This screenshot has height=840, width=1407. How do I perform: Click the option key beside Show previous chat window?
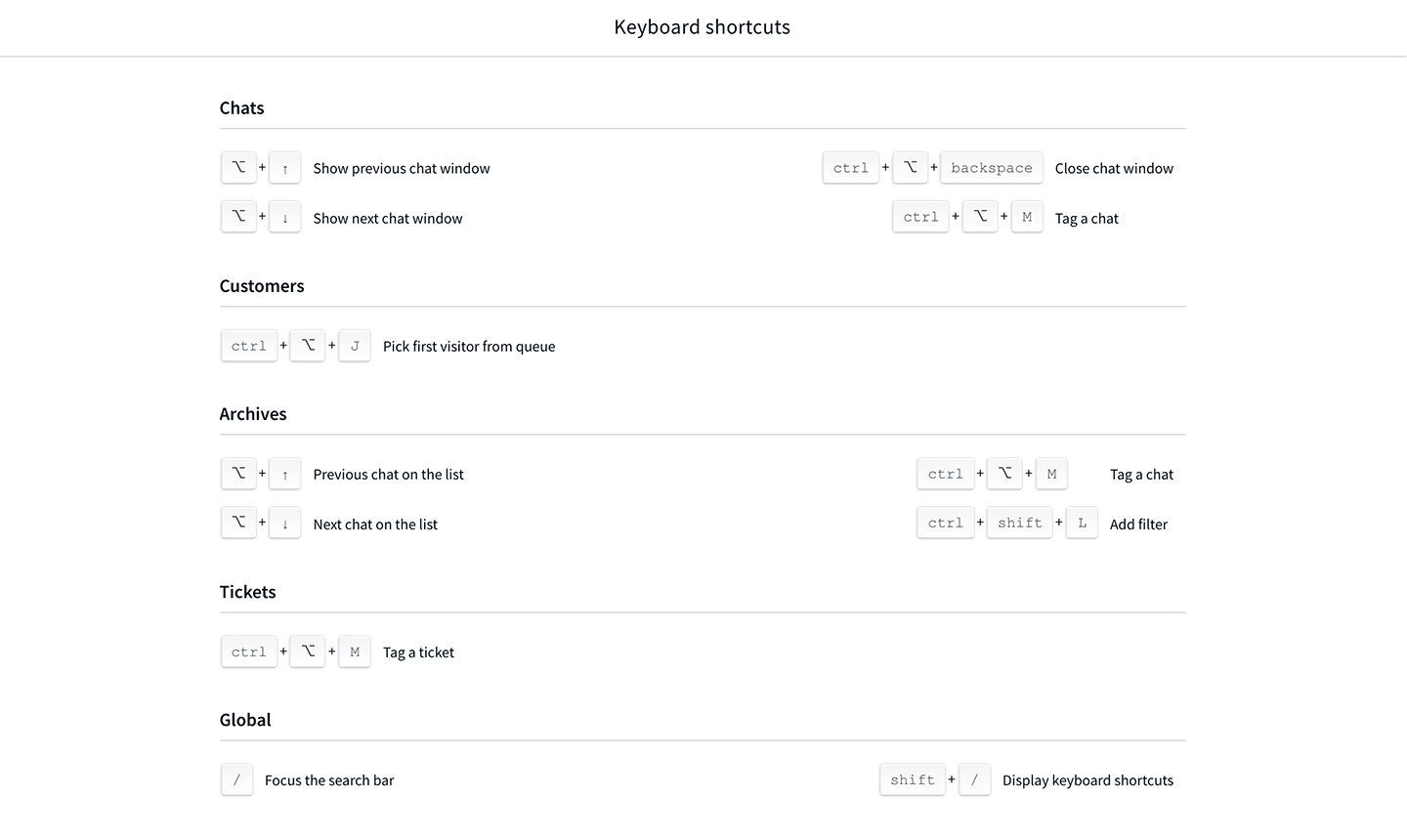pos(238,167)
